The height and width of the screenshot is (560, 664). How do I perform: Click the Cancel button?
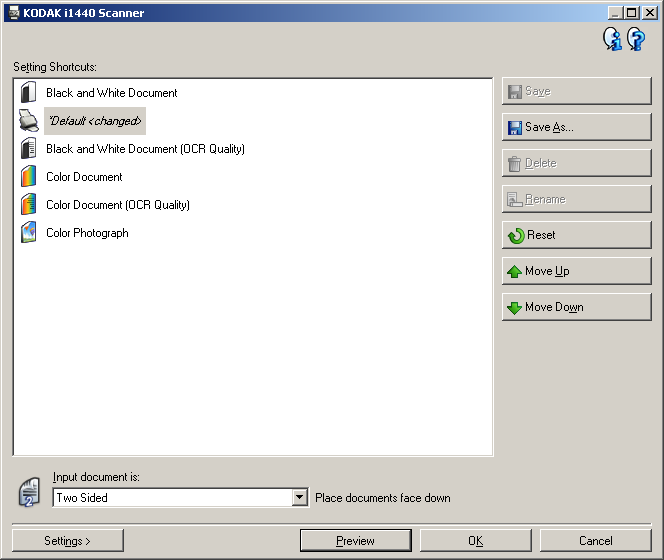[x=595, y=541]
